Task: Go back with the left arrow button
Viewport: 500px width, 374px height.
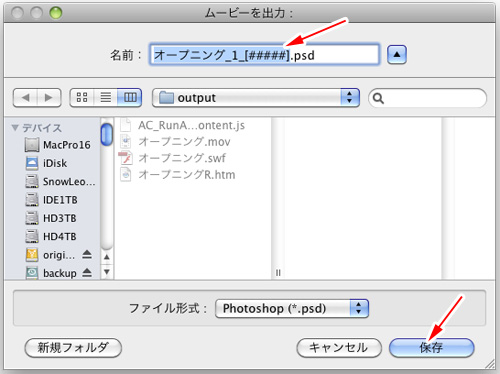Action: [25, 98]
